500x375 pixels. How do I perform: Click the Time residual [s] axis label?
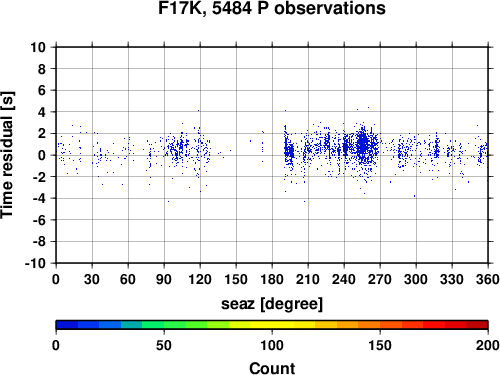(x=7, y=155)
